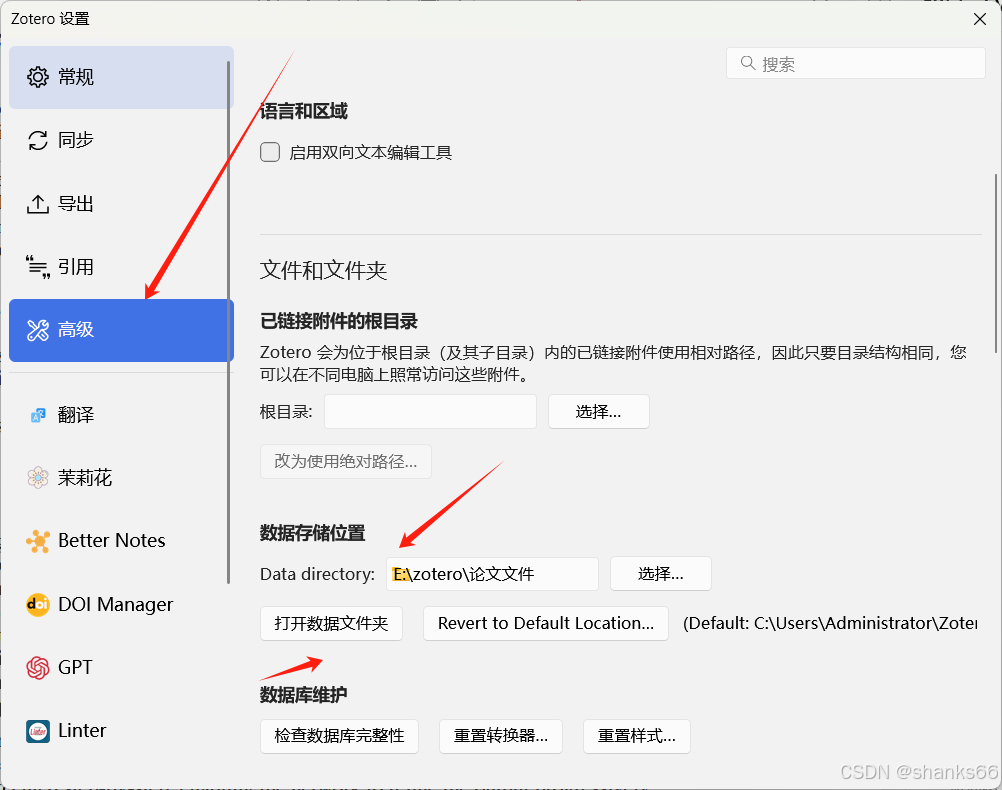The width and height of the screenshot is (1002, 790).
Task: Click the 改为使用绝对路径... button
Action: [346, 461]
